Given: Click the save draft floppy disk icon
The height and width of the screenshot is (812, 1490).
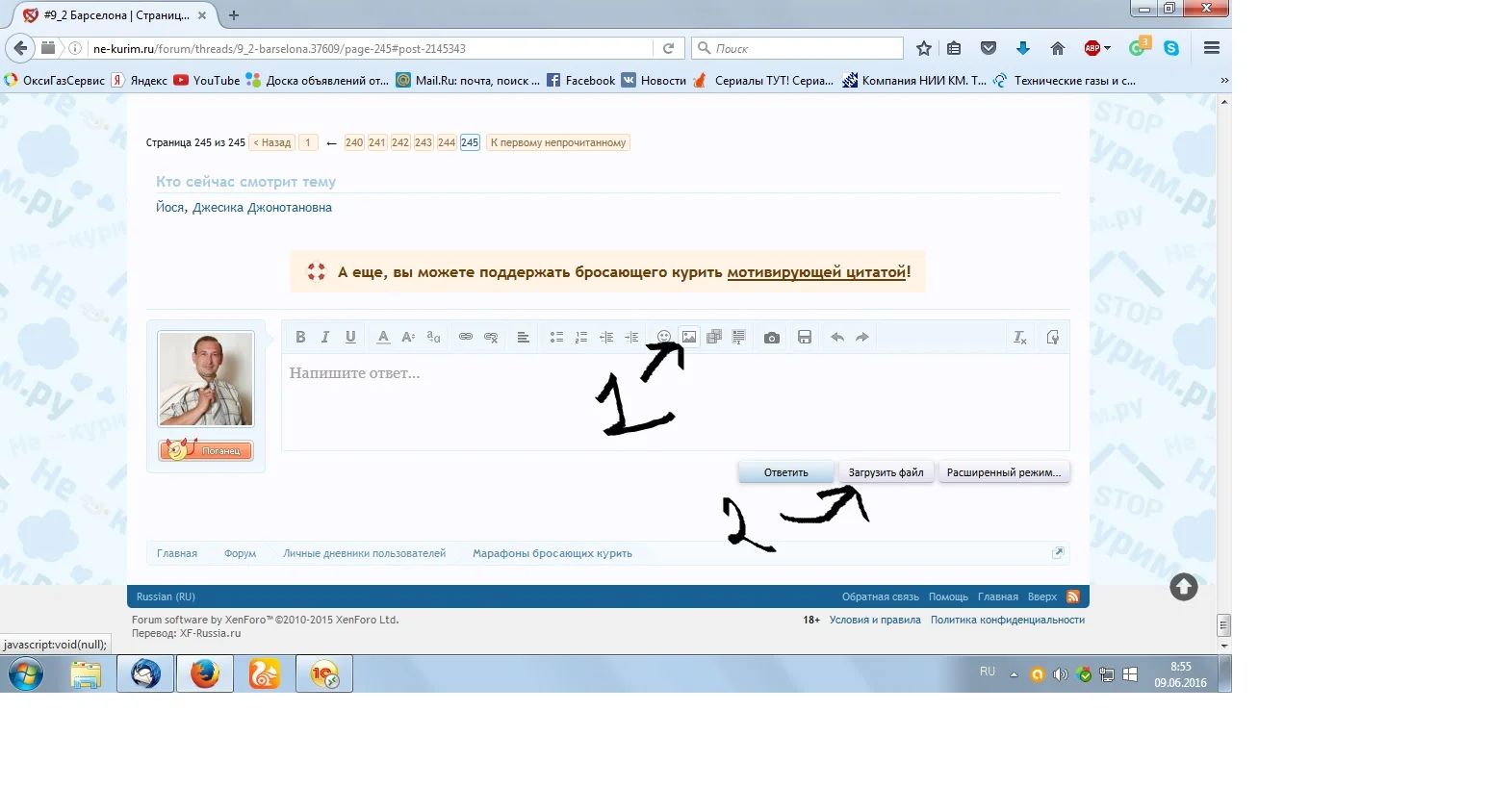Looking at the screenshot, I should pos(805,337).
